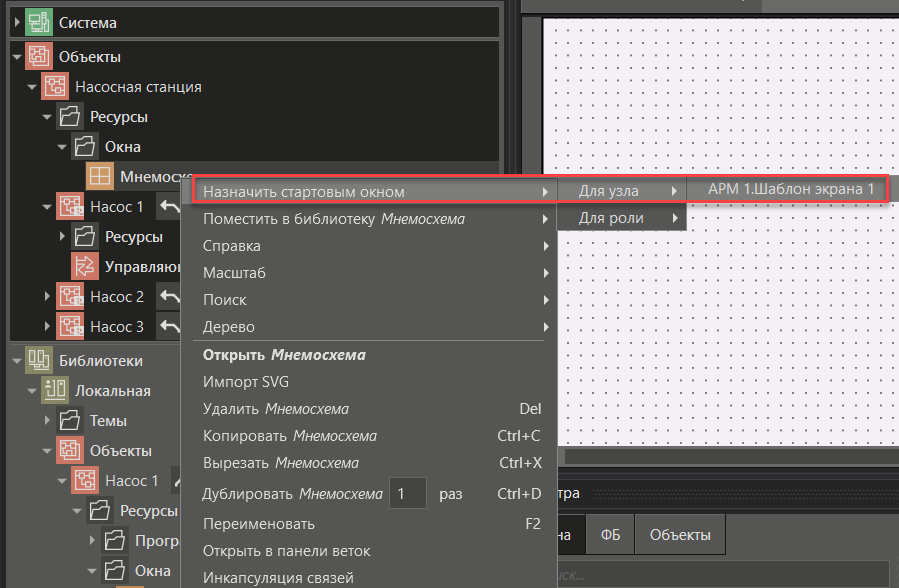This screenshot has height=588, width=899.
Task: Select the Насосная станция object icon
Action: [x=55, y=87]
